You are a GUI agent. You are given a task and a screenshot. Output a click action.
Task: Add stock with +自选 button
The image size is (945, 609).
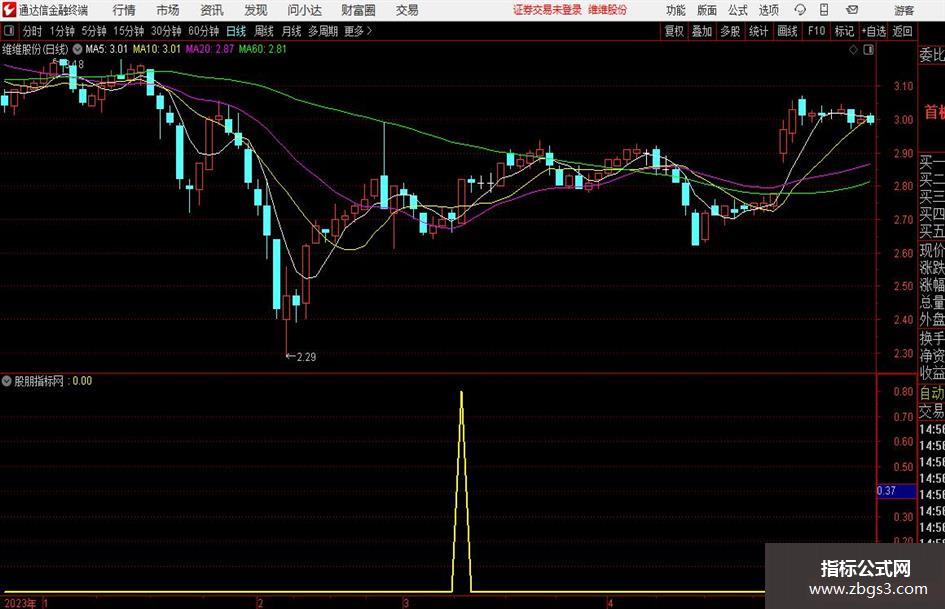click(873, 31)
